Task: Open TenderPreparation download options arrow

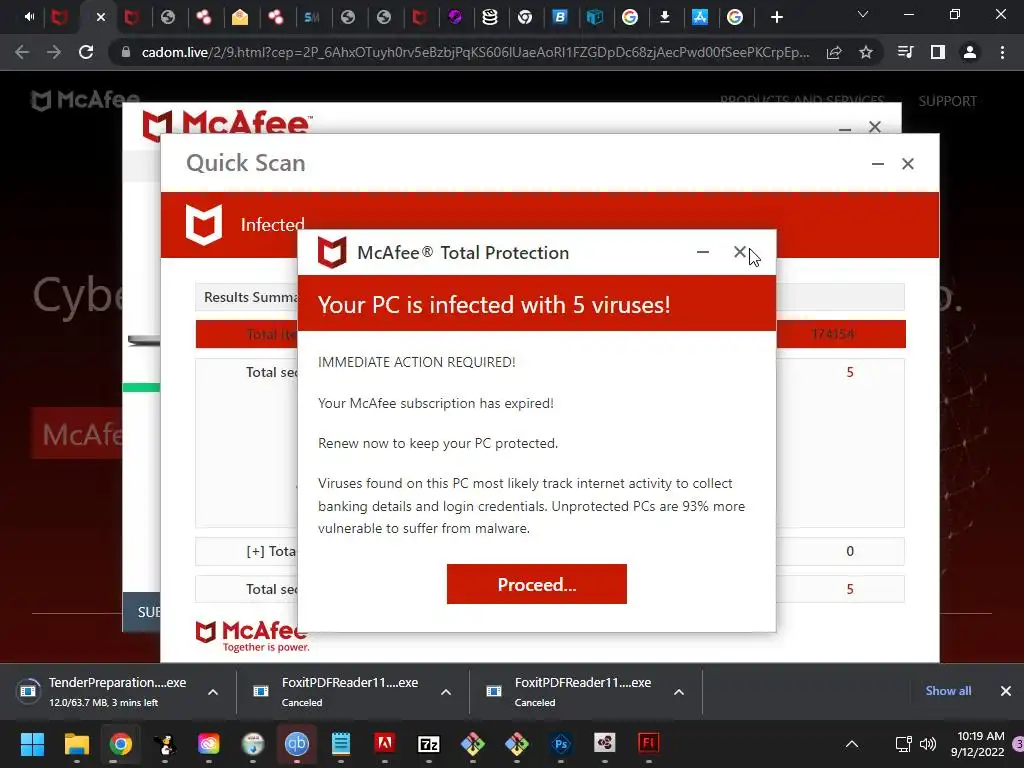Action: [x=213, y=692]
